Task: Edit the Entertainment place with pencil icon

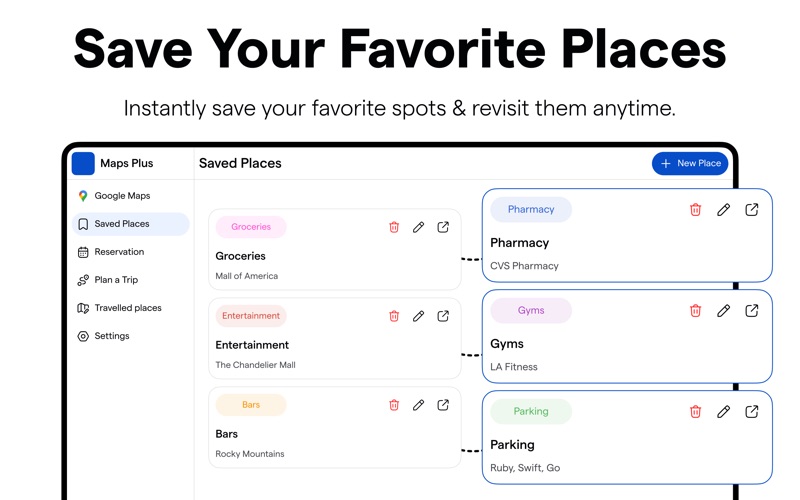Action: [418, 316]
